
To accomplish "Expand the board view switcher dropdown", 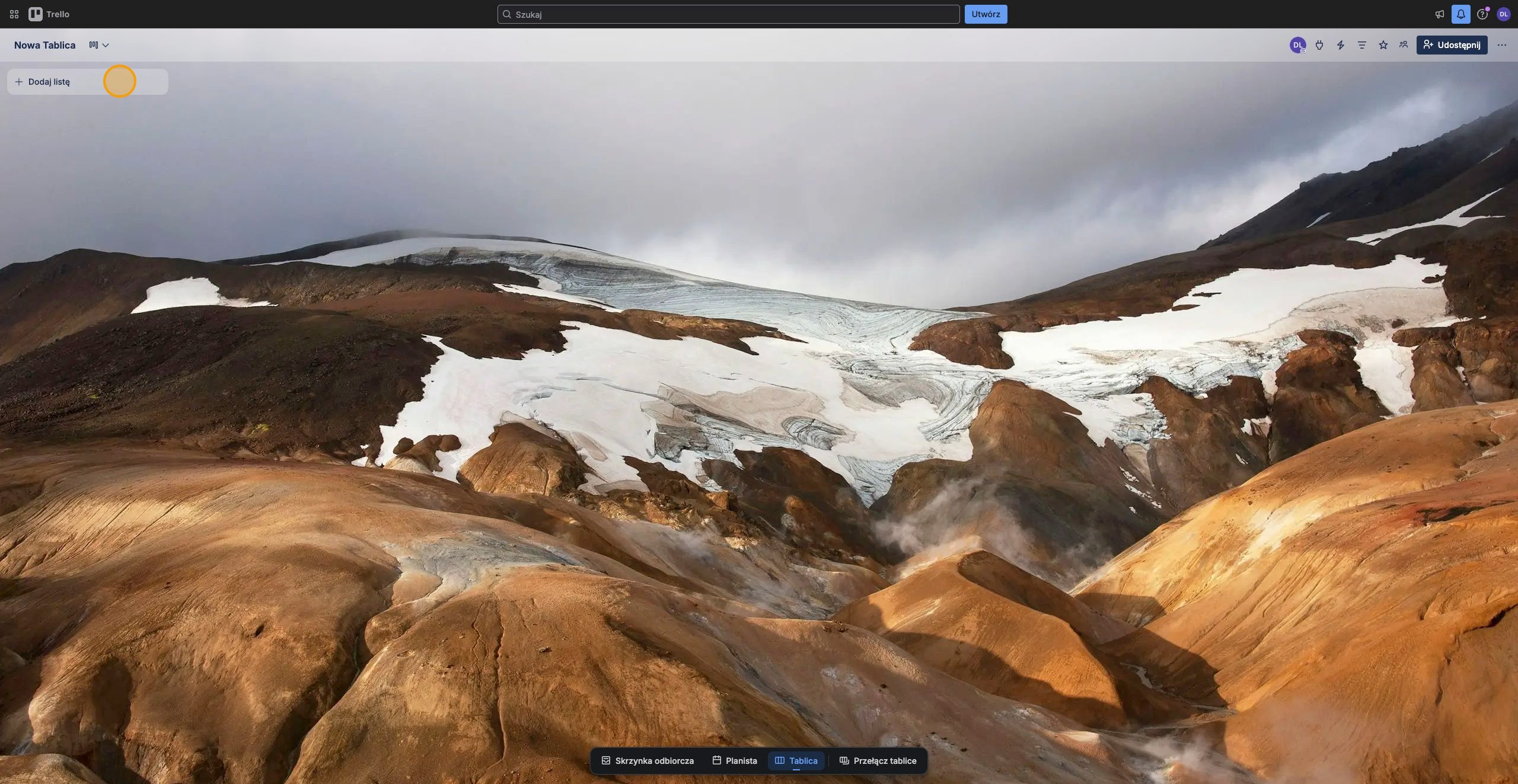I will [x=99, y=45].
